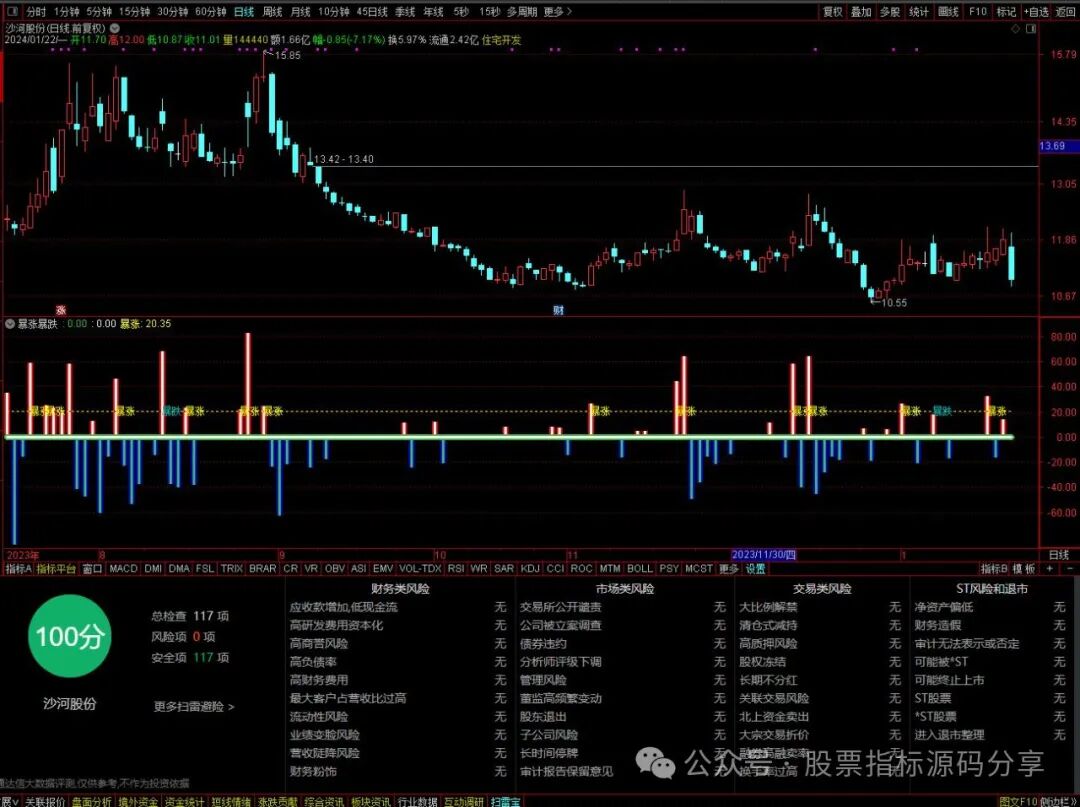Click the 多股 multi-stock button

point(890,12)
